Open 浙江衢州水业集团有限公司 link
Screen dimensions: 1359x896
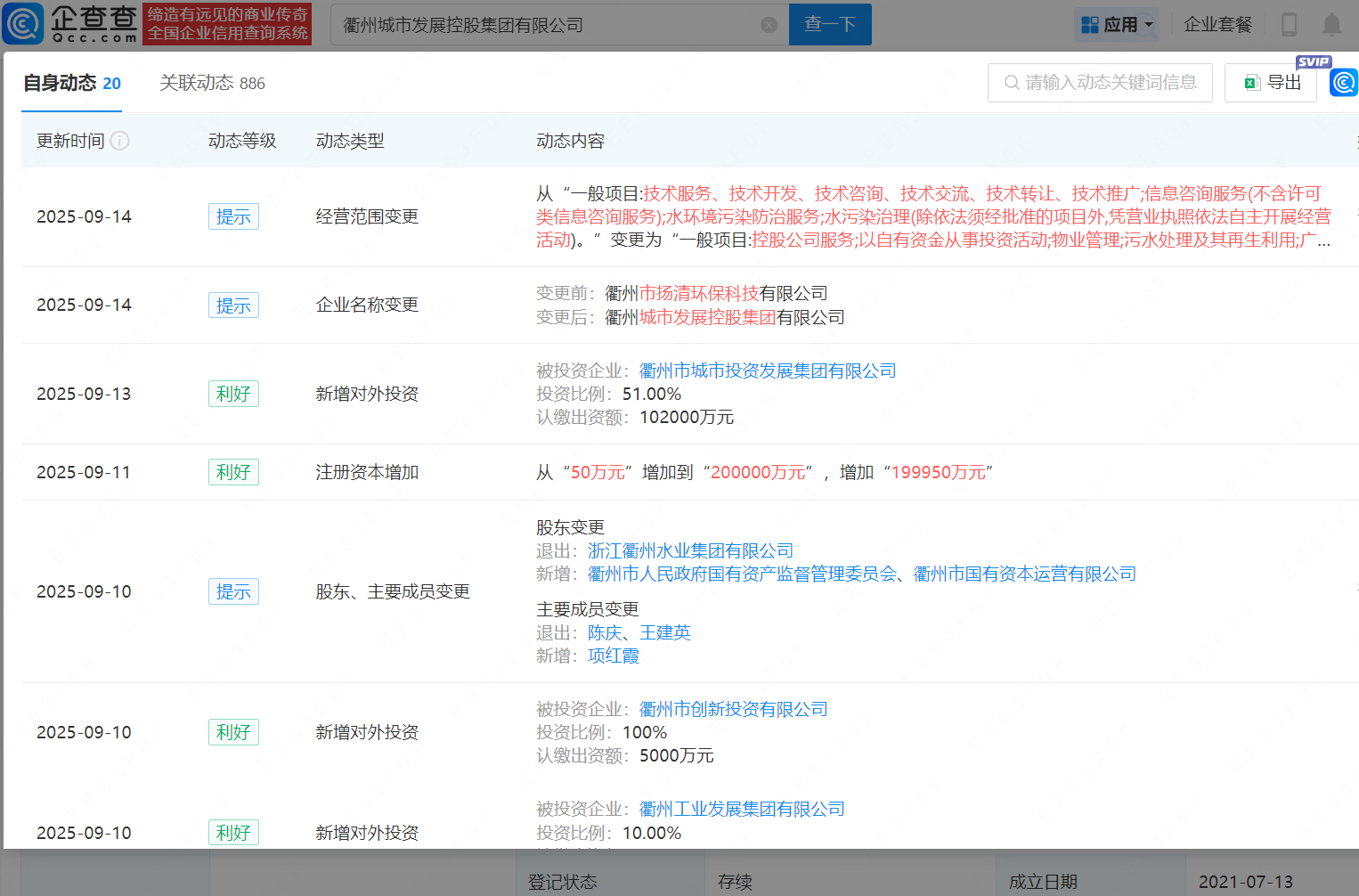(690, 551)
